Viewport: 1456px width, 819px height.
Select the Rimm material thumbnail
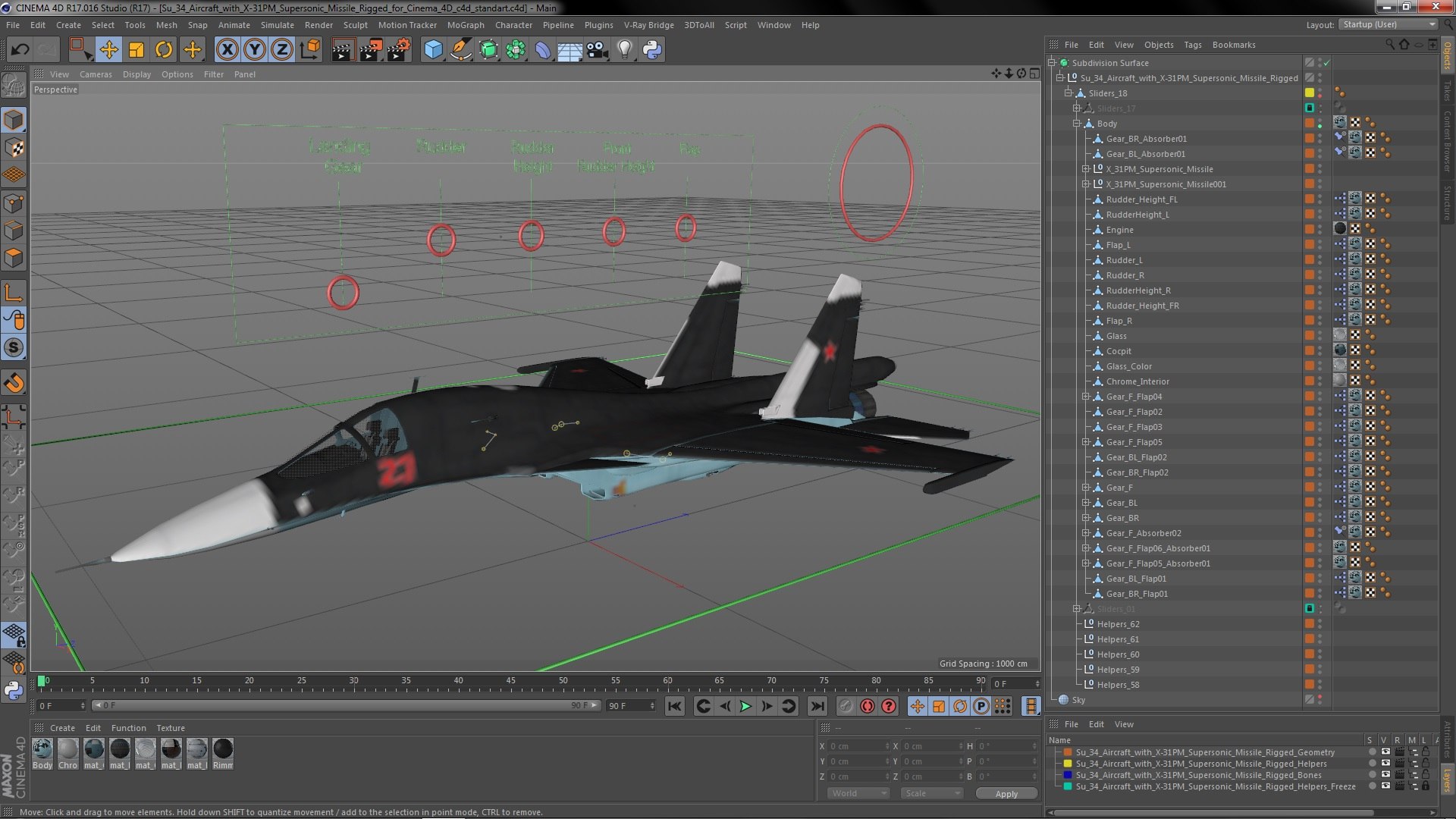(x=223, y=754)
